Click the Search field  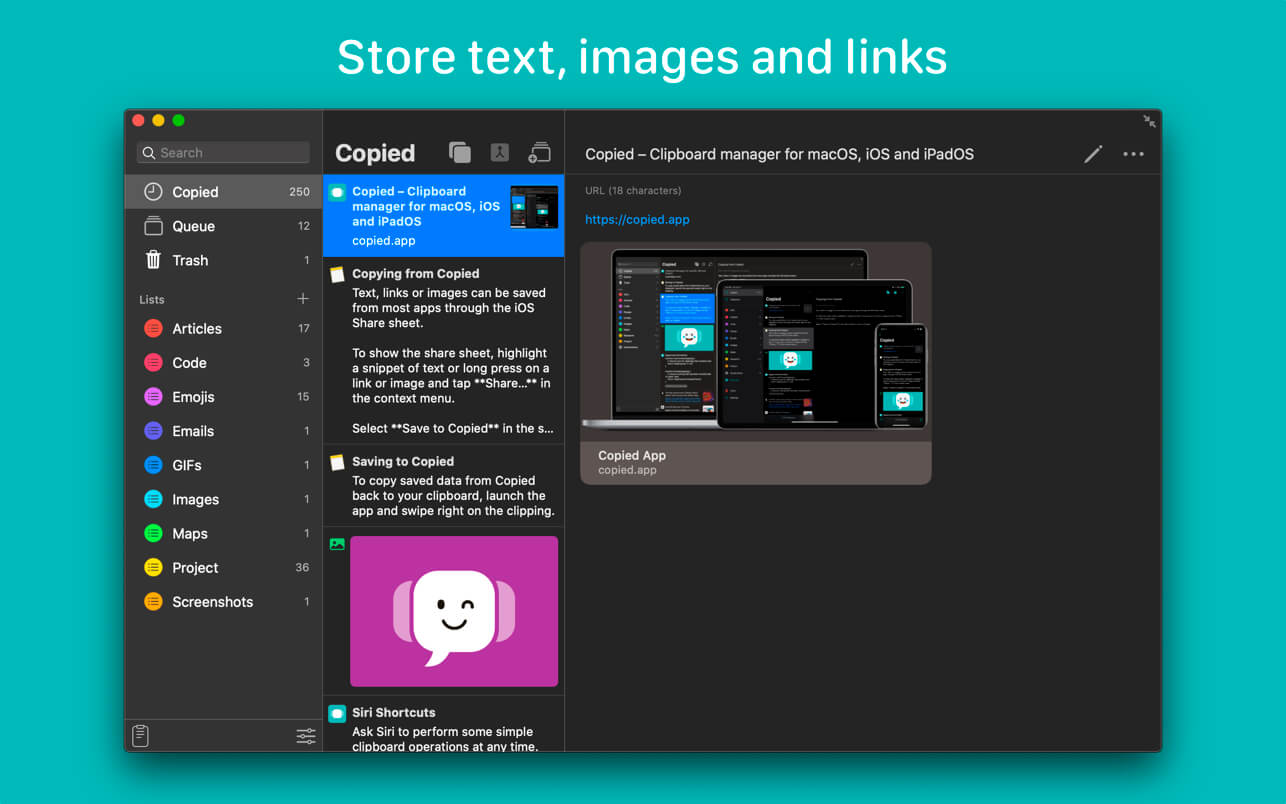click(x=223, y=153)
